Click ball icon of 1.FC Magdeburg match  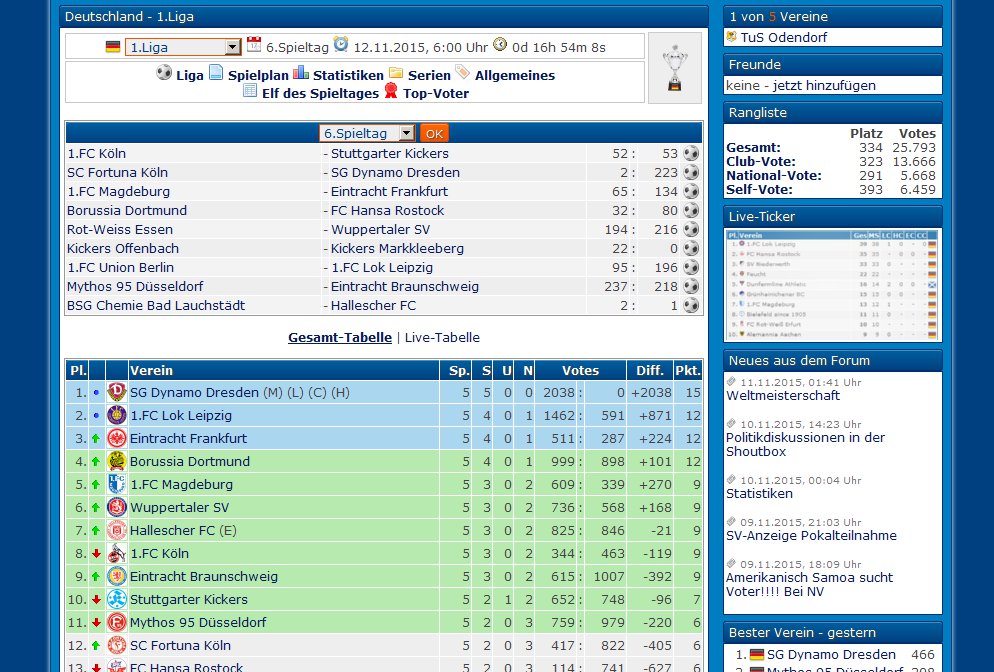[x=691, y=191]
